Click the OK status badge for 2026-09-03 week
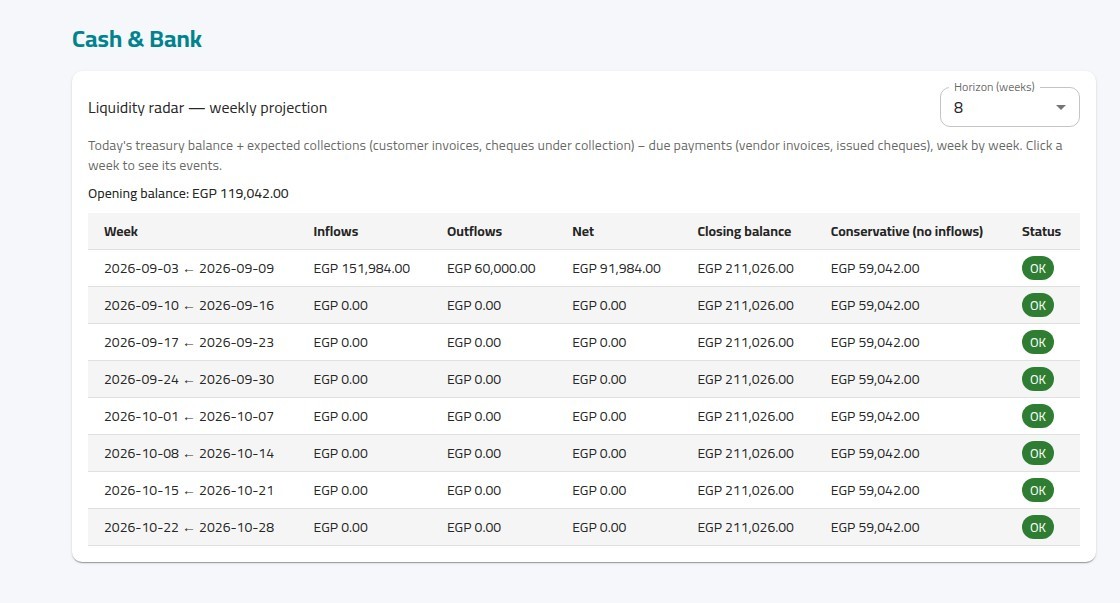 tap(1038, 269)
